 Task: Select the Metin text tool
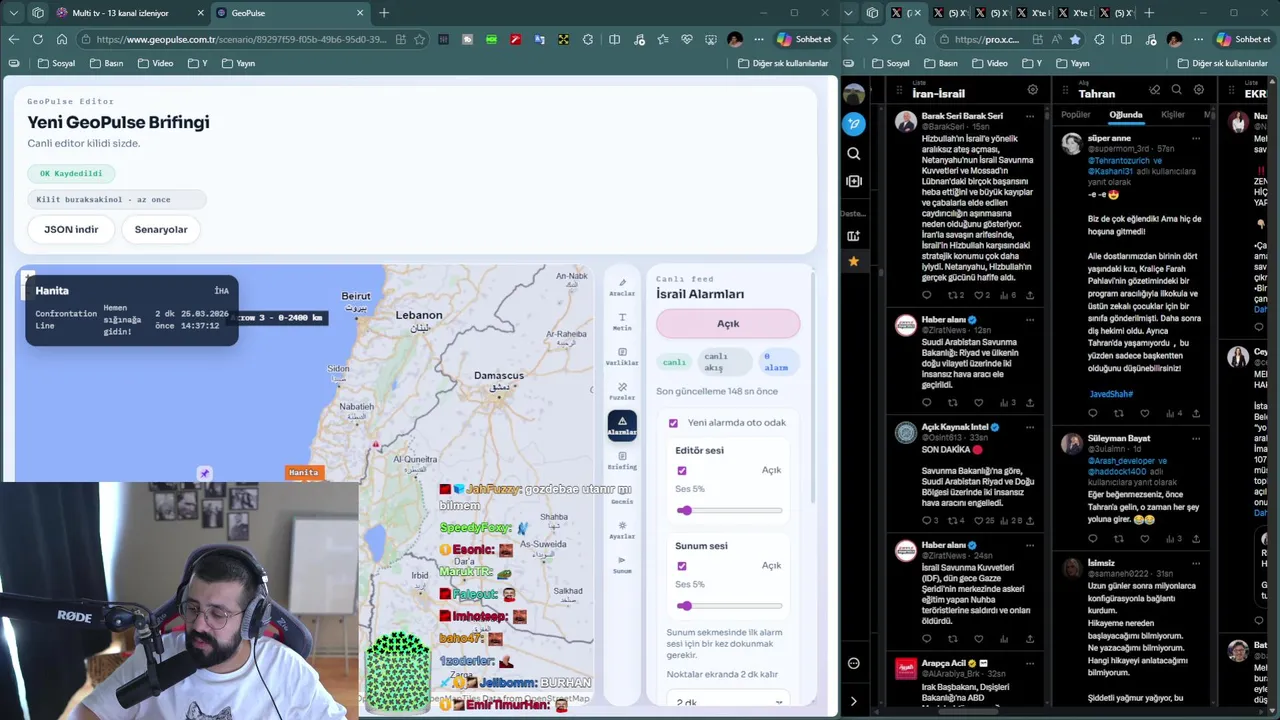622,322
